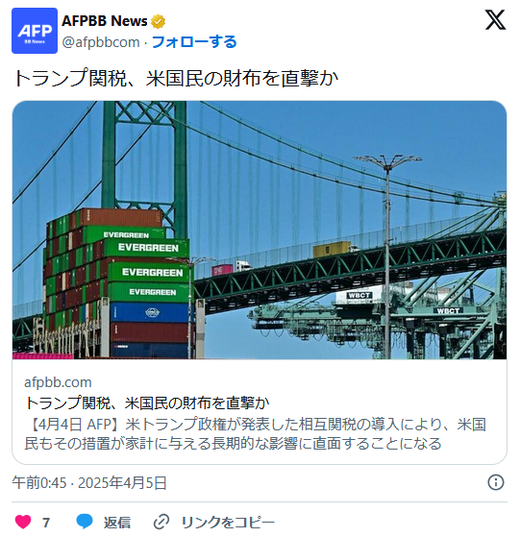Open the tweet info circle icon

coord(495,482)
